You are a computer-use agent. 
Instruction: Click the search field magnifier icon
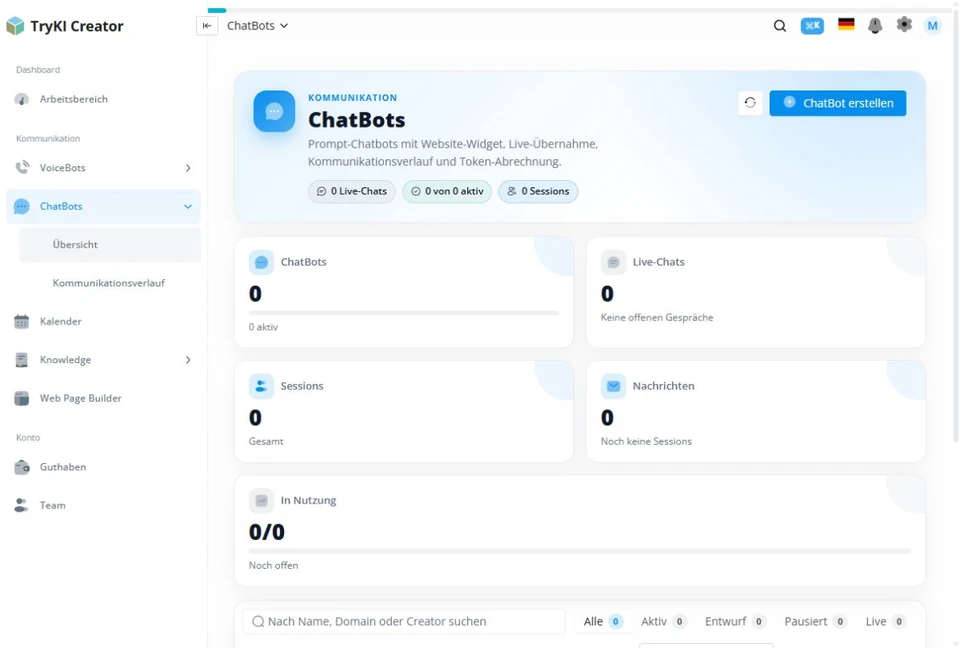coord(258,622)
